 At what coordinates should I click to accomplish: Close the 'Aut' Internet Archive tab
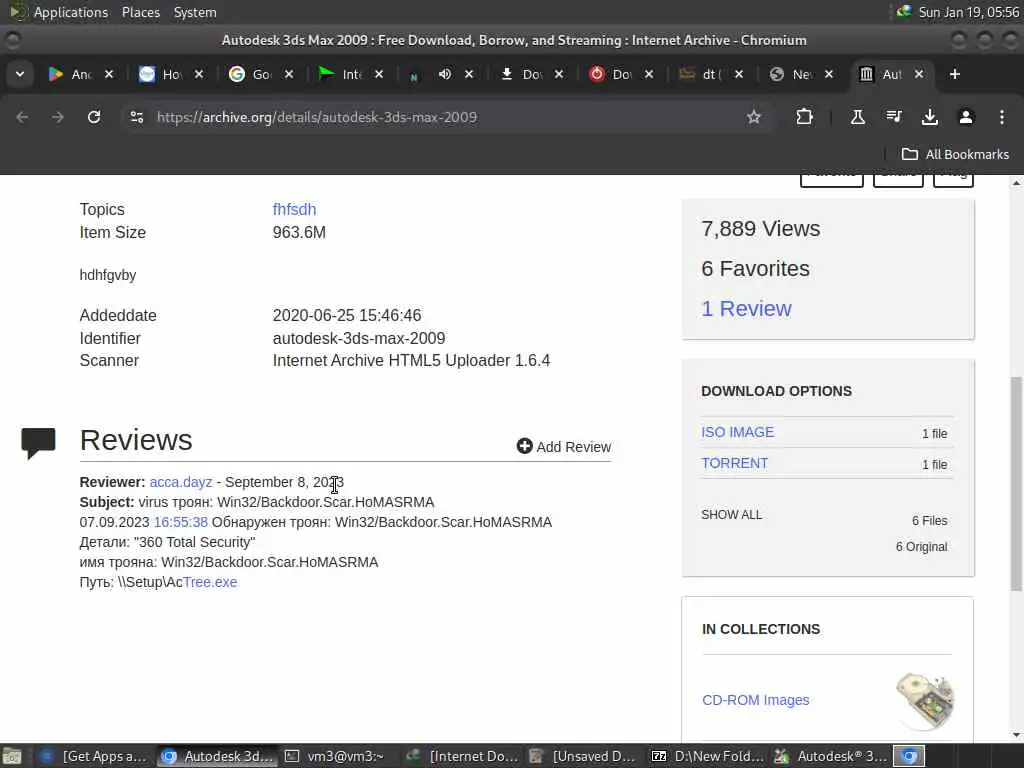pos(919,74)
